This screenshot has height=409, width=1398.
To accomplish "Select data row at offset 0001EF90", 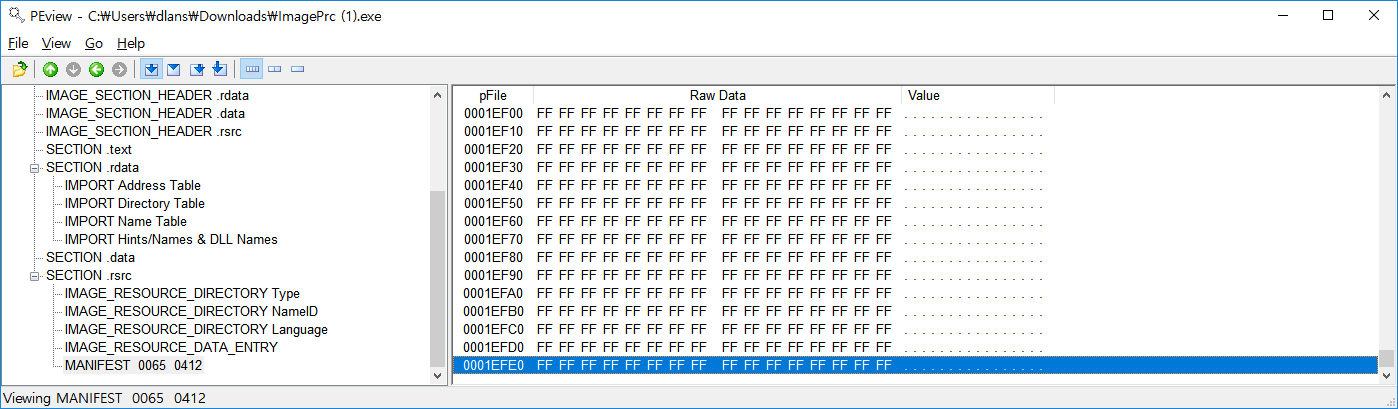I will click(915, 275).
